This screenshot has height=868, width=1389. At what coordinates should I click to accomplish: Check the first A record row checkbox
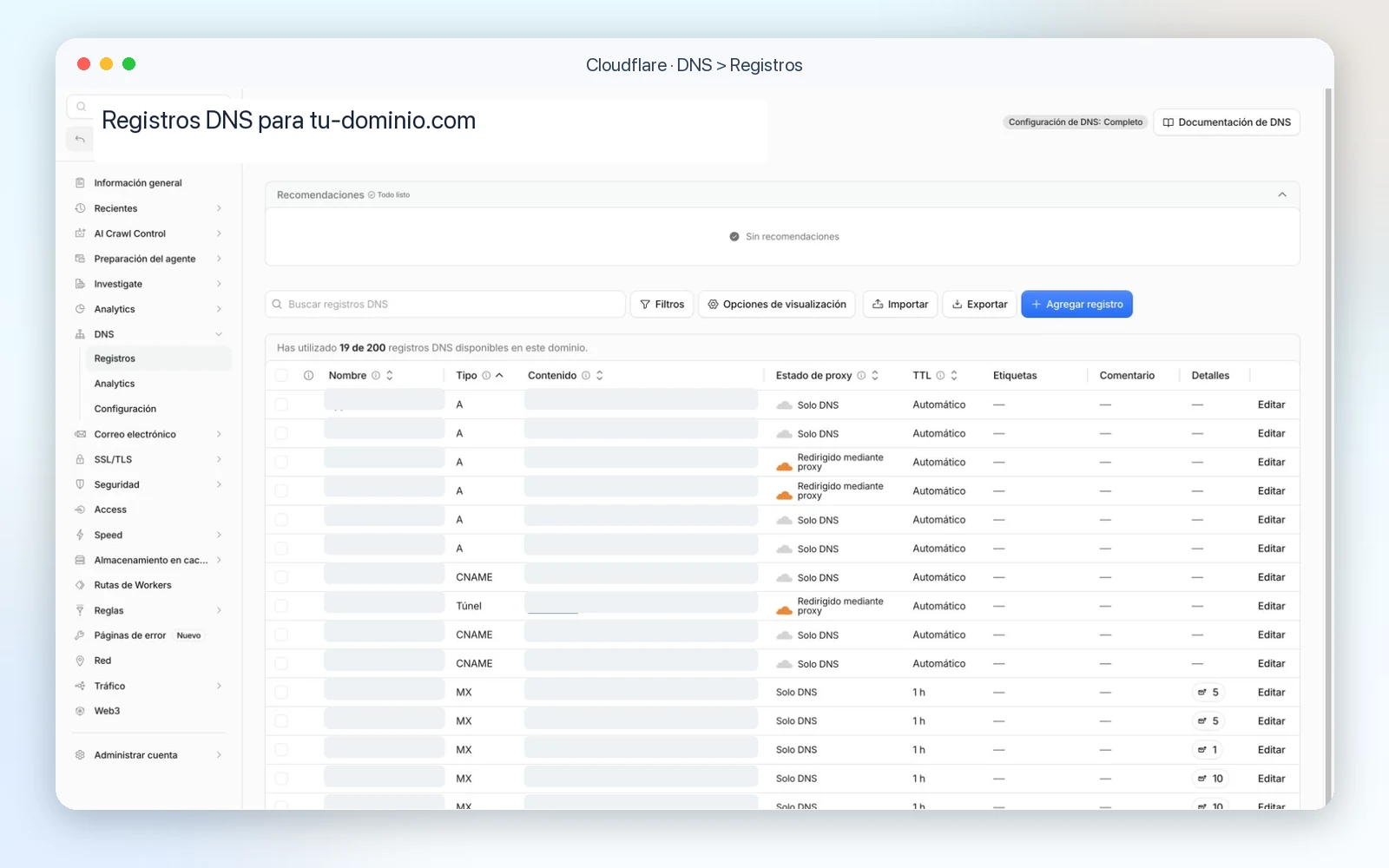pos(281,404)
